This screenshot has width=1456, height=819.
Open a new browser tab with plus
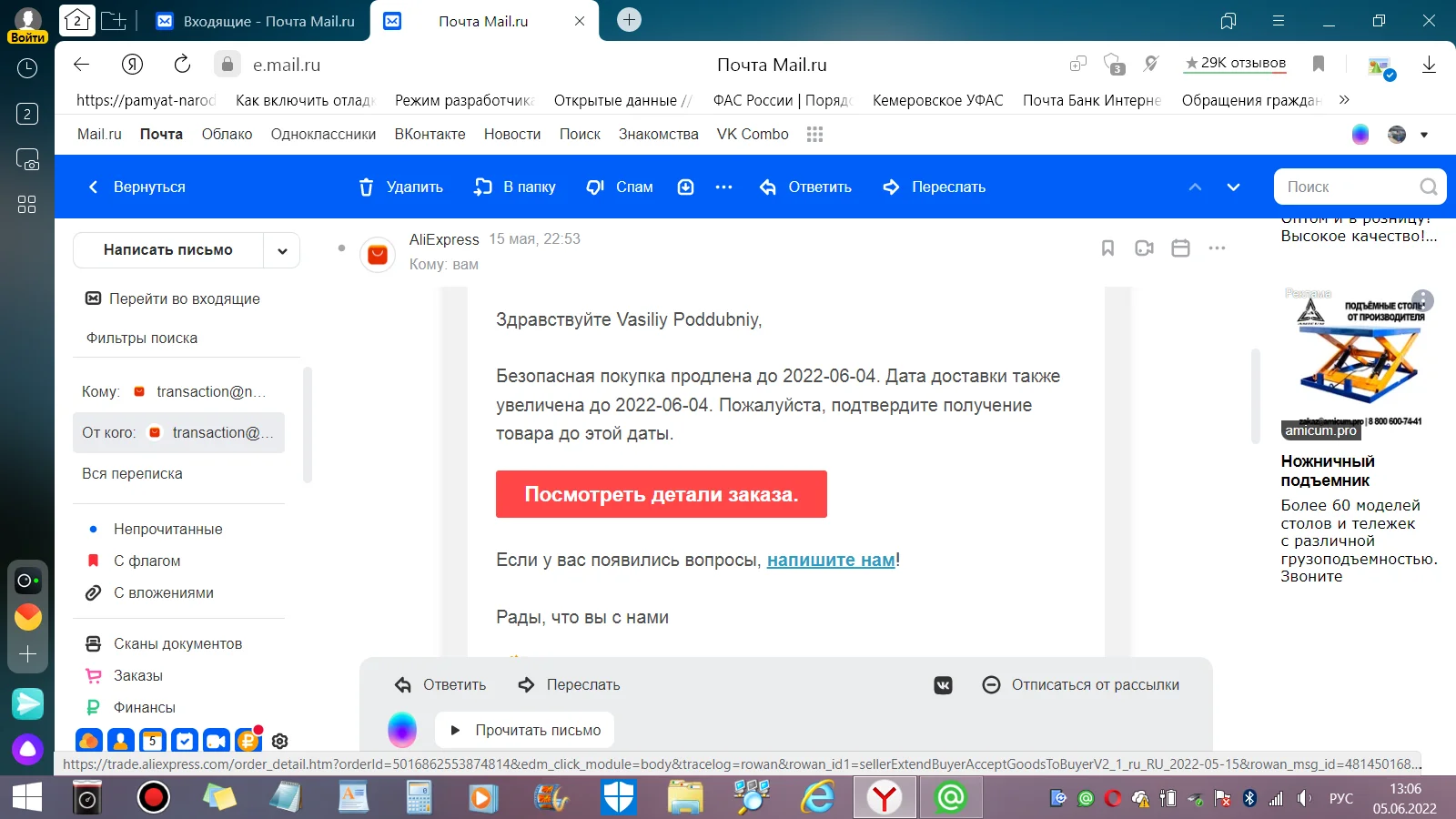(629, 19)
